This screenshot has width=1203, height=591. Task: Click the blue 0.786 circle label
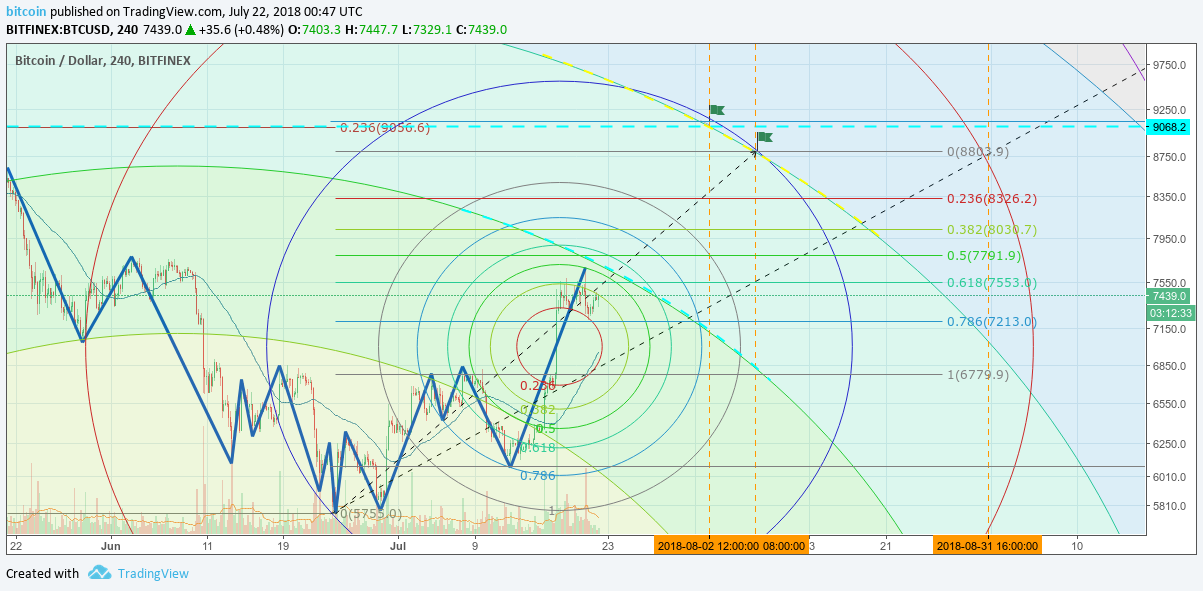[537, 476]
